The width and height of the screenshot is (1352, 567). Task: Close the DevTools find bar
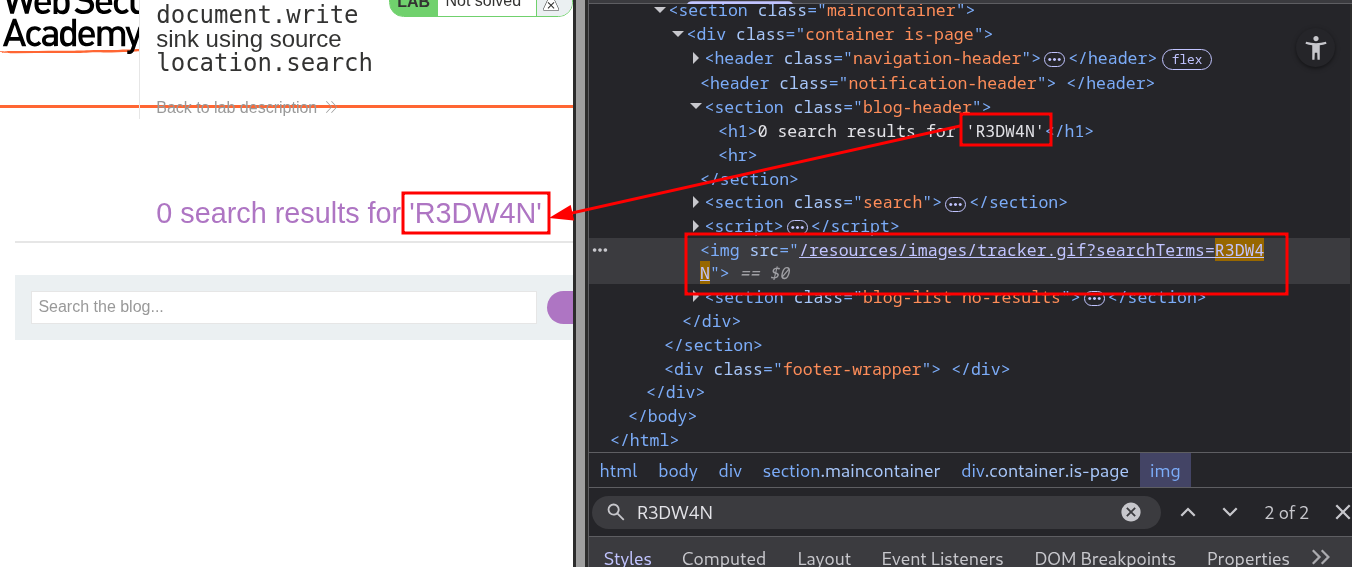1342,512
